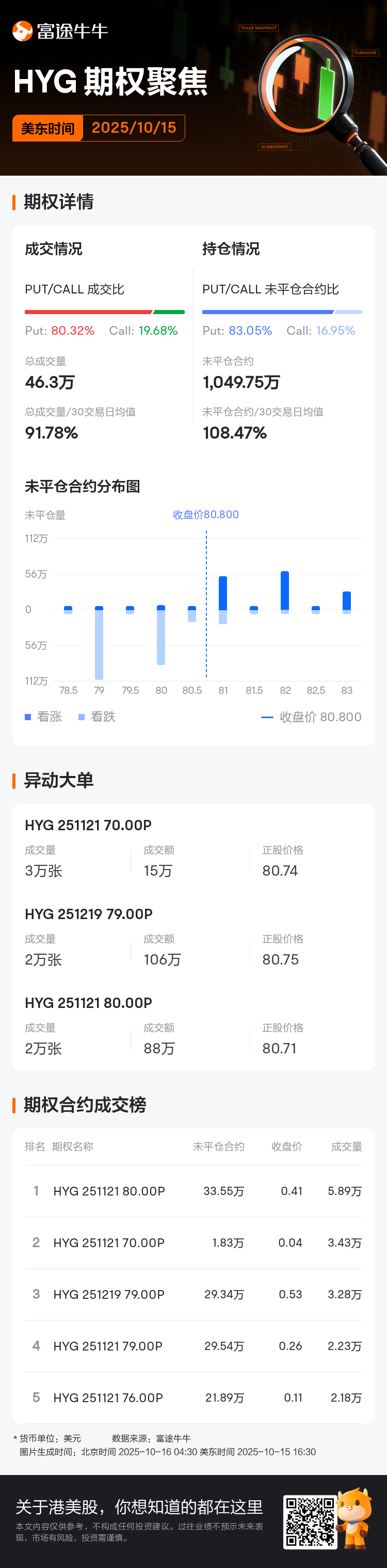Click the red Put volume ratio bar
The height and width of the screenshot is (1568, 387).
(x=88, y=312)
